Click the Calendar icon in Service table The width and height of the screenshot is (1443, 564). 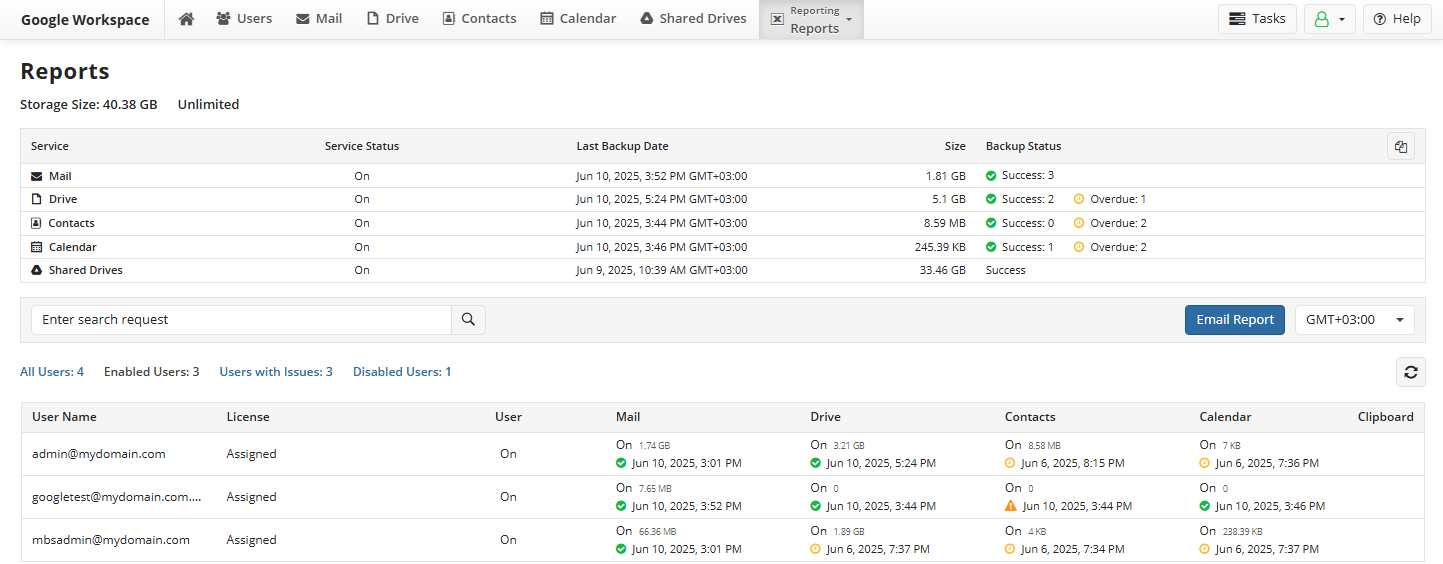tap(37, 247)
